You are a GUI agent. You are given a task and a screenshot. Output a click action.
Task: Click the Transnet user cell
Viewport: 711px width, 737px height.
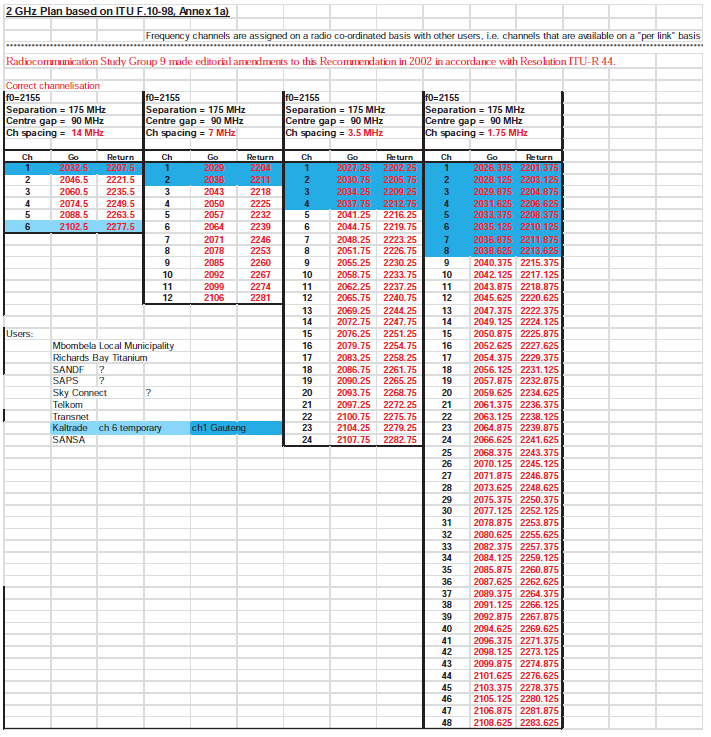(x=70, y=416)
